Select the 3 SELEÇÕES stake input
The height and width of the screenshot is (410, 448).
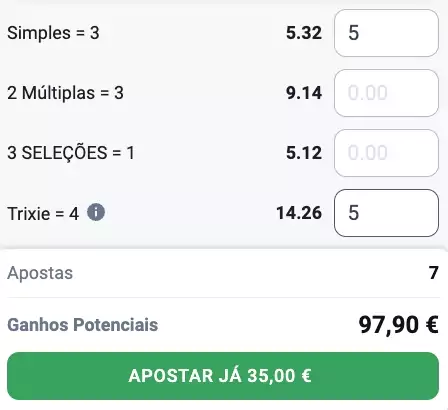(x=386, y=153)
